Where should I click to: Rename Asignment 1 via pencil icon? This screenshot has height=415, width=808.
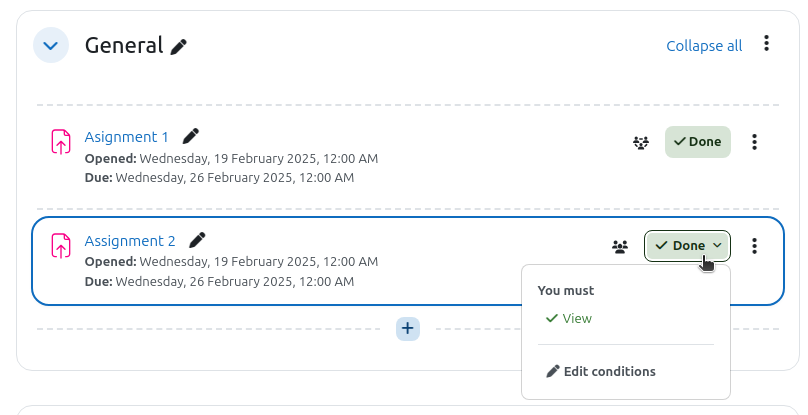point(191,137)
